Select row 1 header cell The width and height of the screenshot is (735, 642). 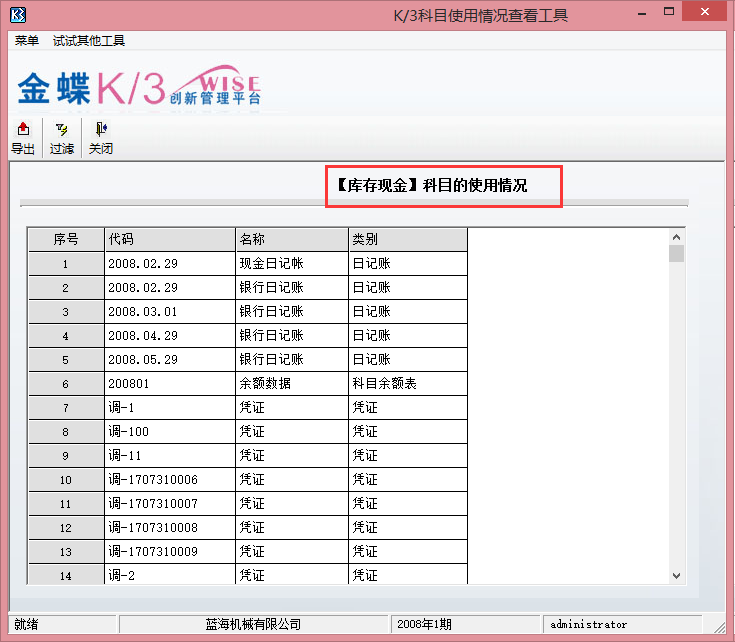[66, 264]
